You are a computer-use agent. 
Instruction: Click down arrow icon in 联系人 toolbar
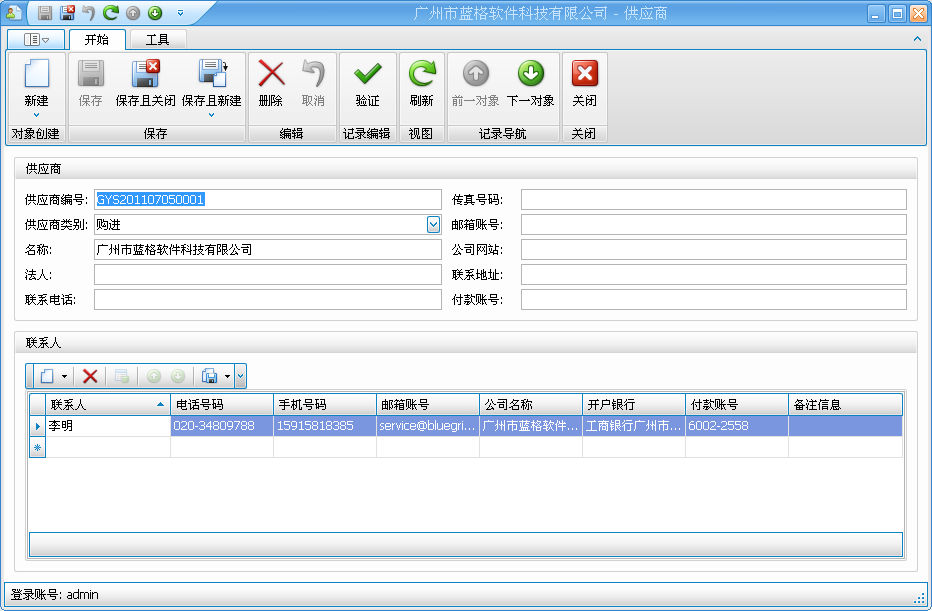tap(178, 376)
